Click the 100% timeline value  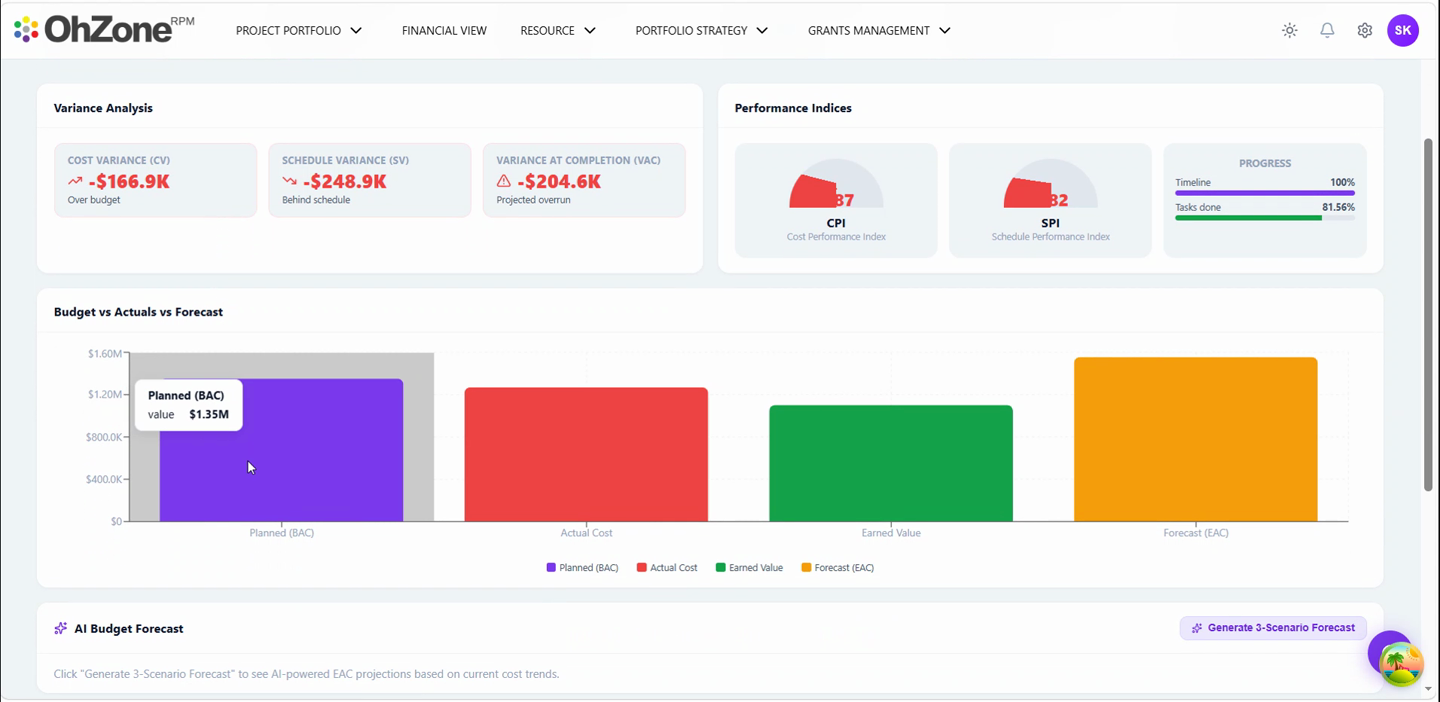click(x=1342, y=182)
